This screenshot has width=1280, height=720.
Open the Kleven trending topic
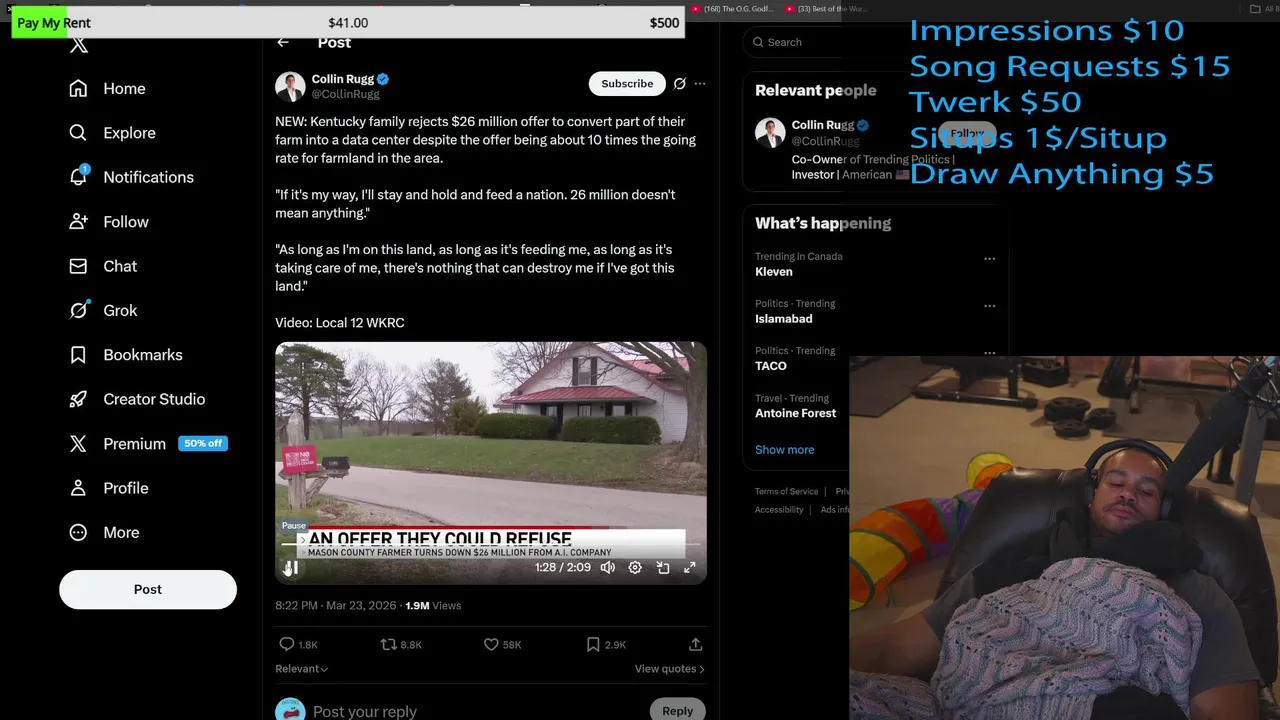[x=774, y=272]
